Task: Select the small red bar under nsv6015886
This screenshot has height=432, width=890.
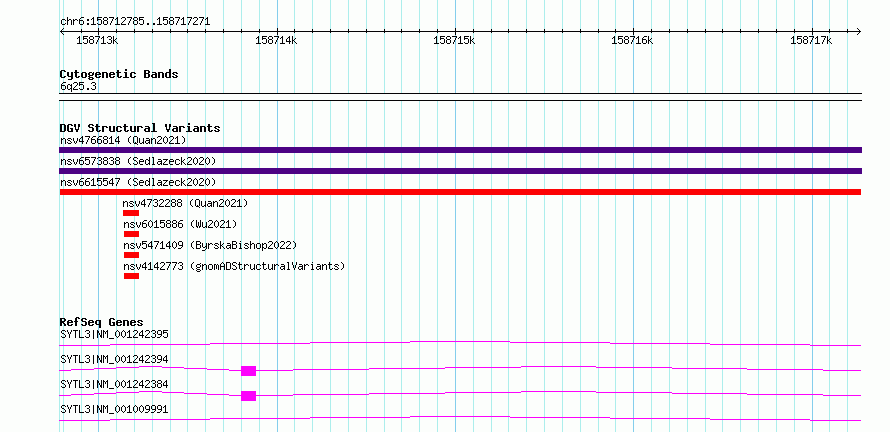Action: coord(131,234)
